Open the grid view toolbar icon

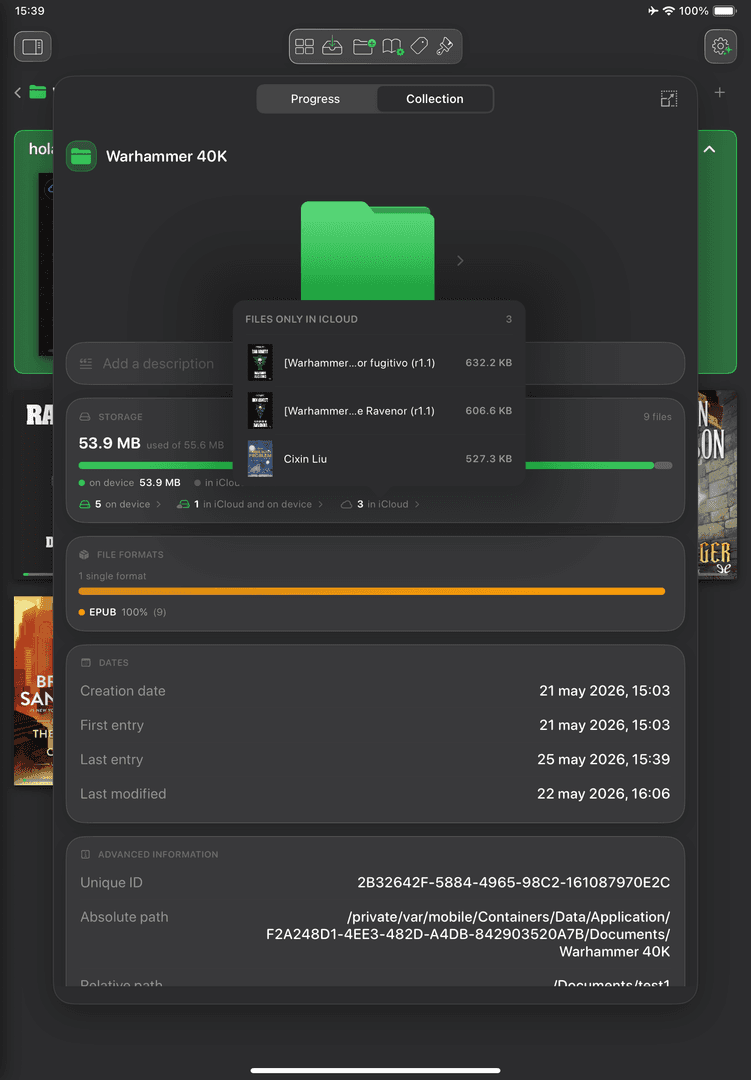tap(305, 46)
